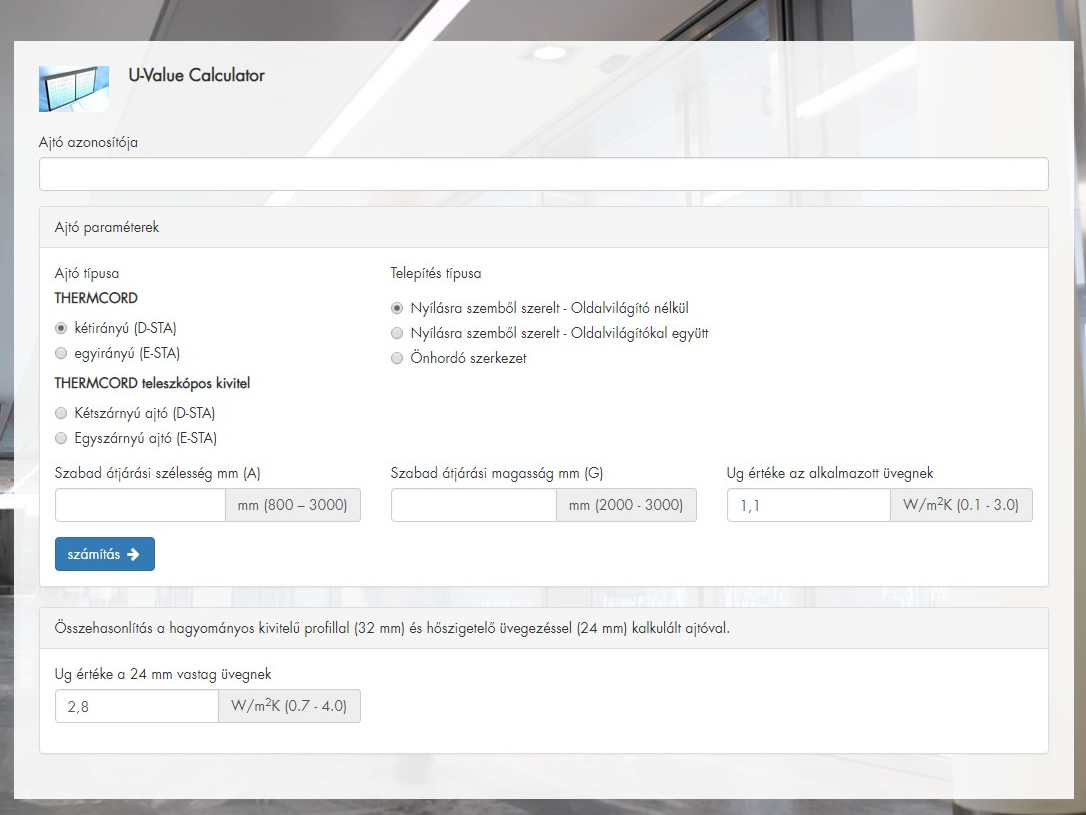Click the Ug értéke az alkalmazott üvegnek field
The width and height of the screenshot is (1086, 815).
809,505
